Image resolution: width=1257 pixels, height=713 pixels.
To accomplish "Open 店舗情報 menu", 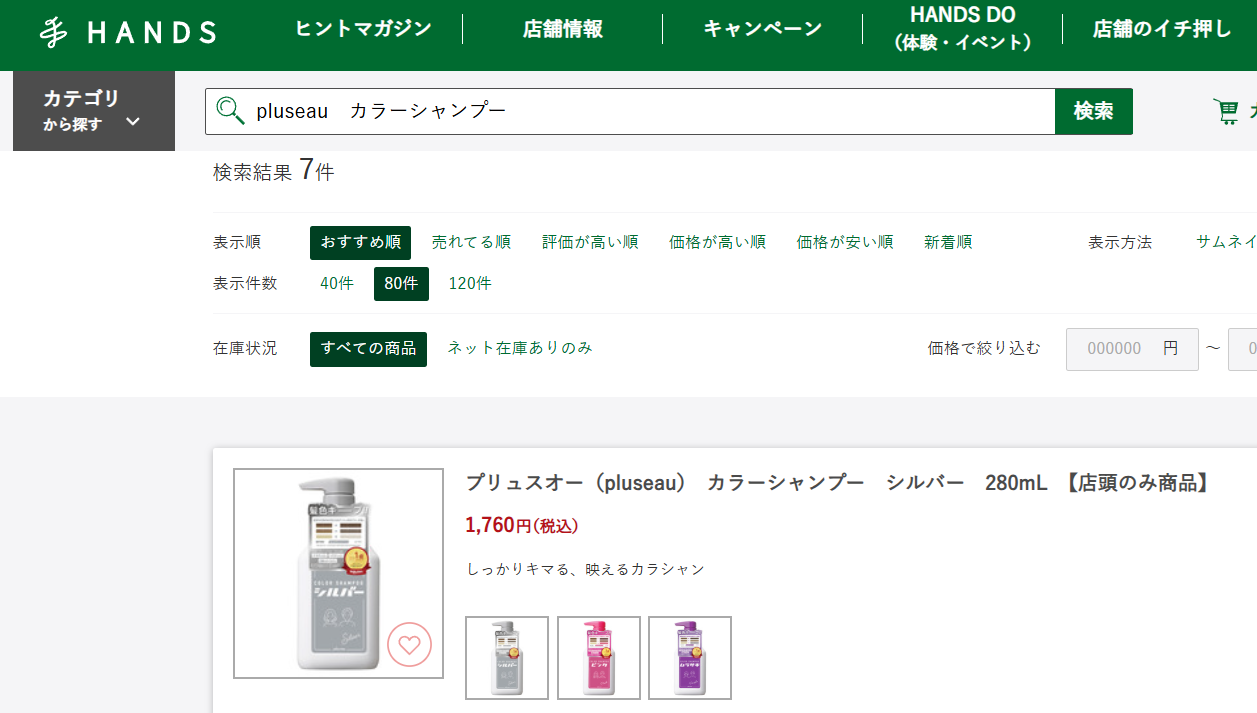I will coord(563,29).
